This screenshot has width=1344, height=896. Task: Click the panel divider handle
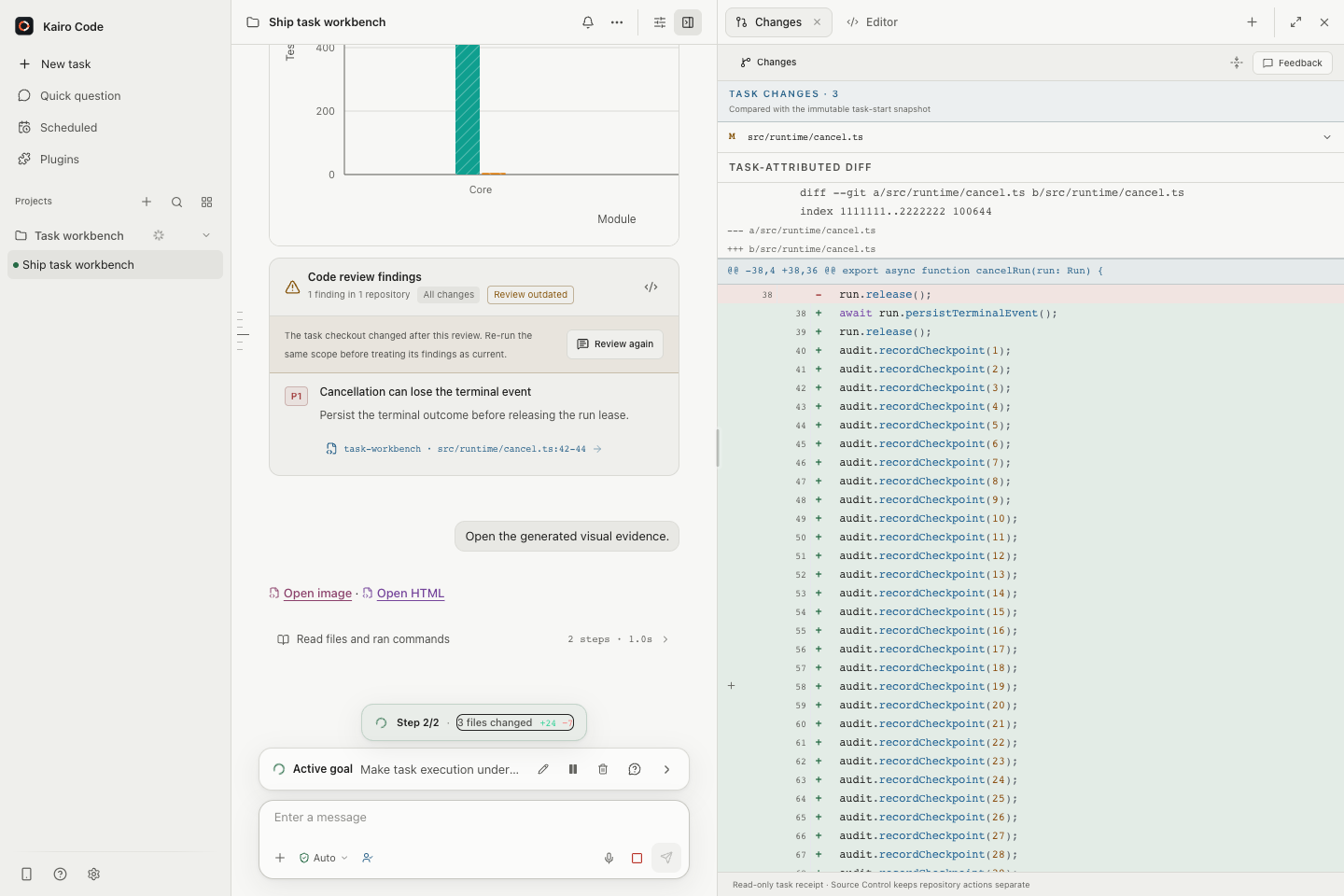tap(717, 448)
